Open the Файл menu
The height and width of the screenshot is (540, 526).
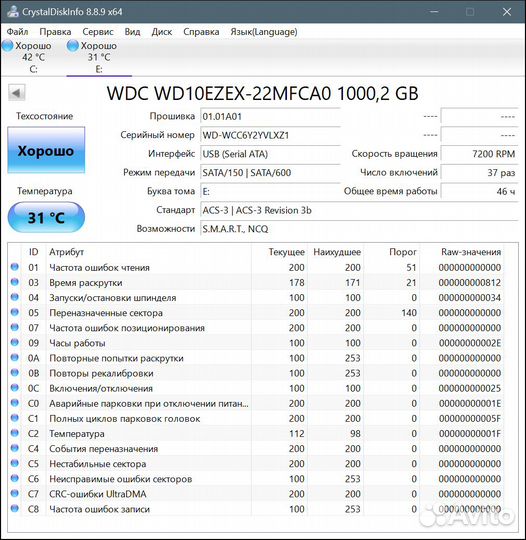click(x=17, y=32)
